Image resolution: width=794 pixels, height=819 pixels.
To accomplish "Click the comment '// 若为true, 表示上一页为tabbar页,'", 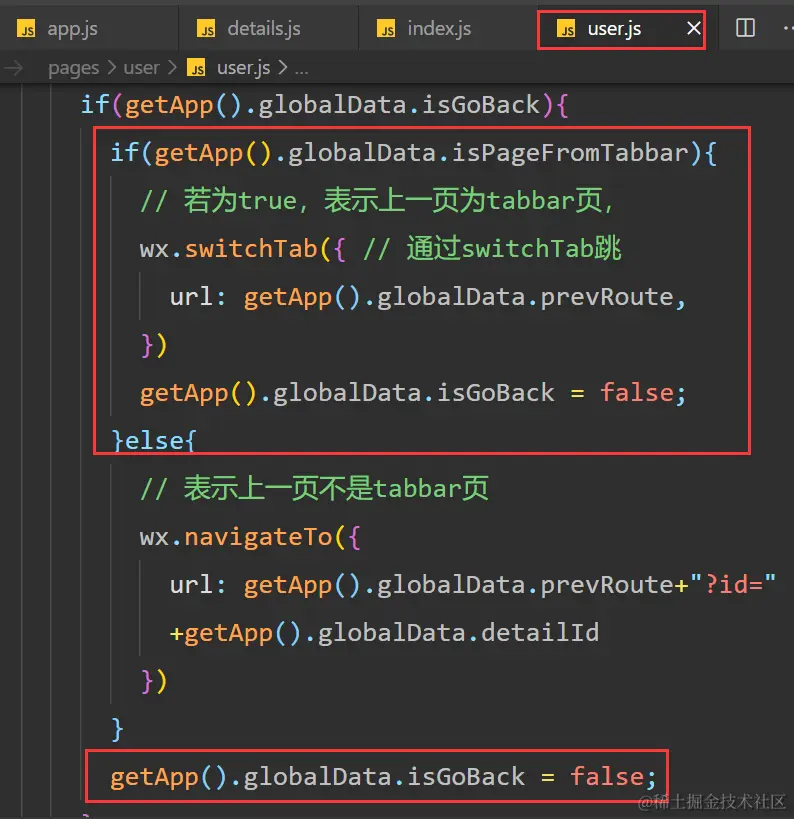I will click(376, 201).
